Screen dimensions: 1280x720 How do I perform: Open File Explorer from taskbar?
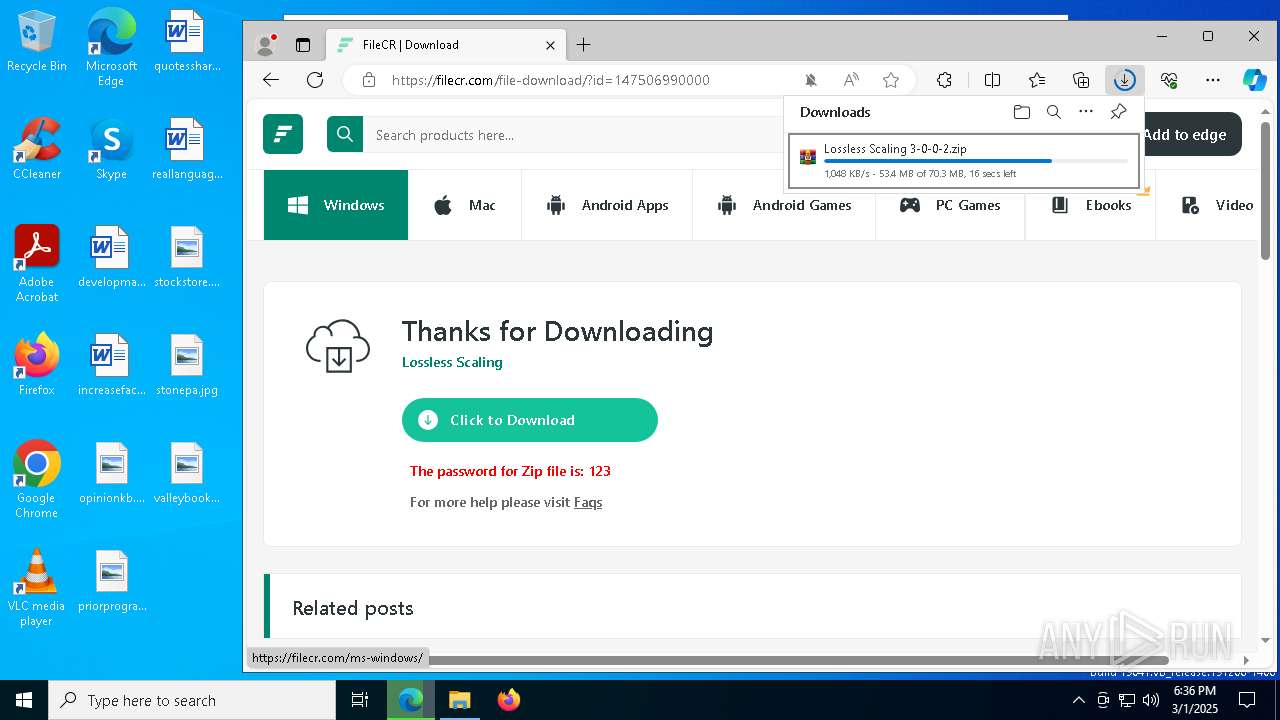tap(459, 700)
